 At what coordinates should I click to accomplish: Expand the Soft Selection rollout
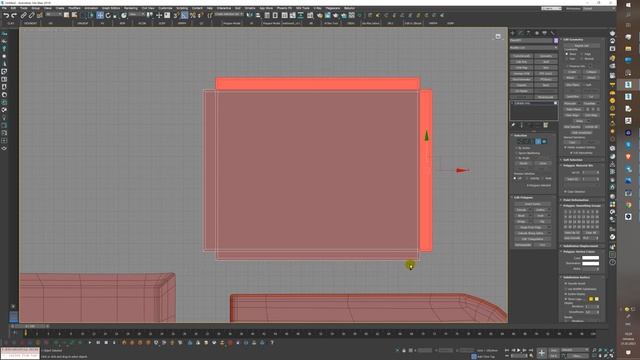(573, 160)
